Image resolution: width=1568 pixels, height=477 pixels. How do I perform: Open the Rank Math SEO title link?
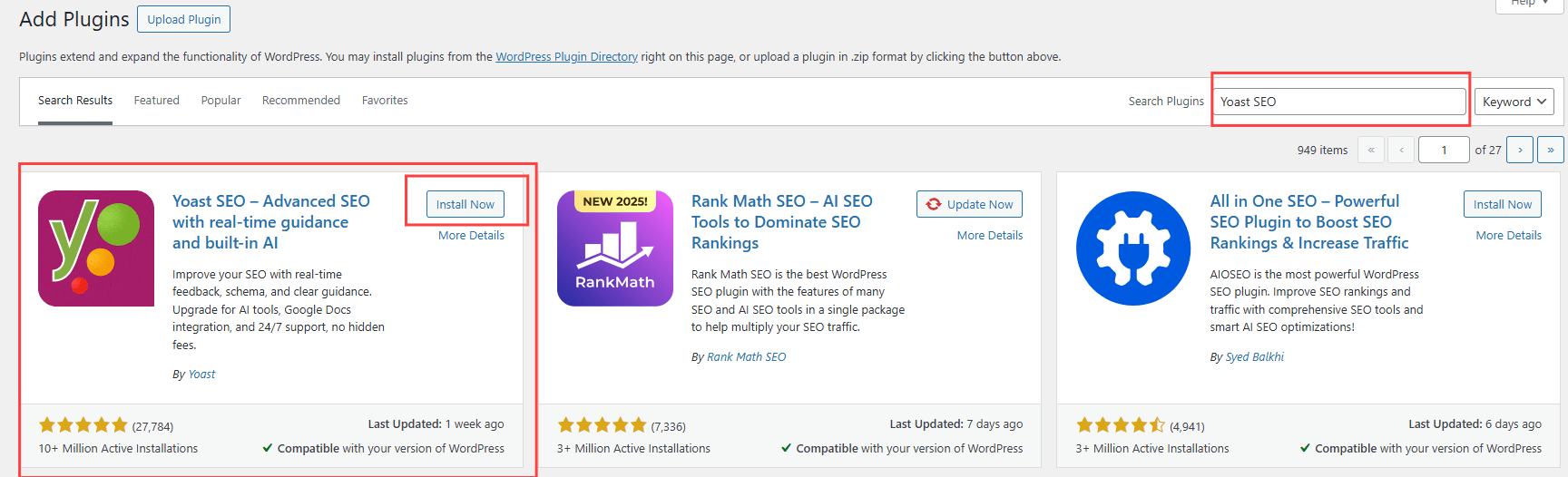pyautogui.click(x=782, y=222)
